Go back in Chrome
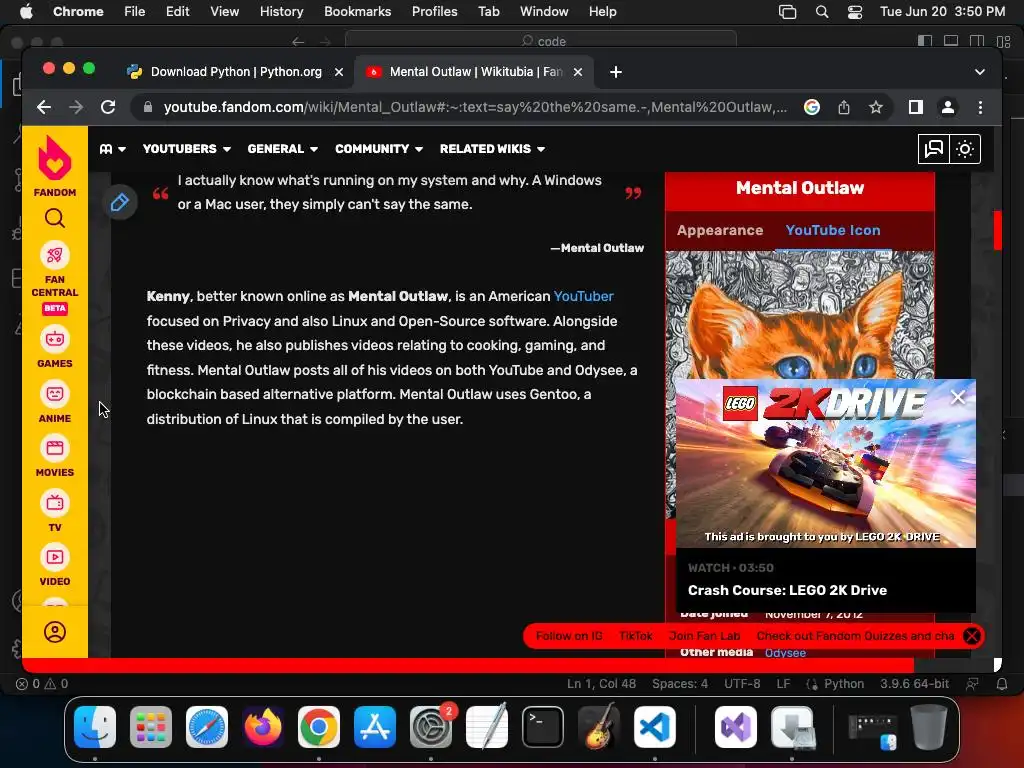The image size is (1024, 768). click(x=44, y=107)
